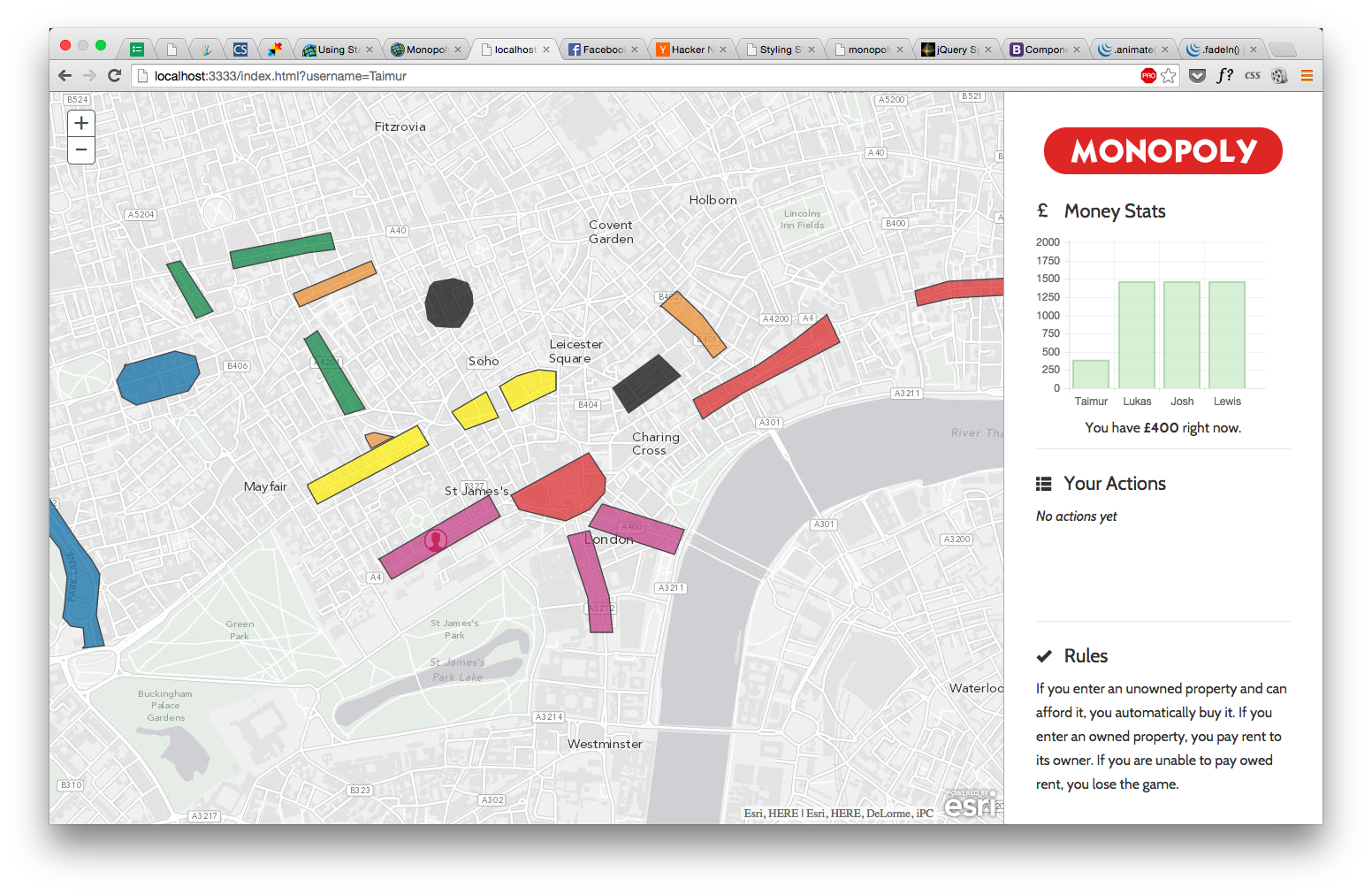Click the player marker on the map
This screenshot has height=895, width=1372.
pos(435,539)
